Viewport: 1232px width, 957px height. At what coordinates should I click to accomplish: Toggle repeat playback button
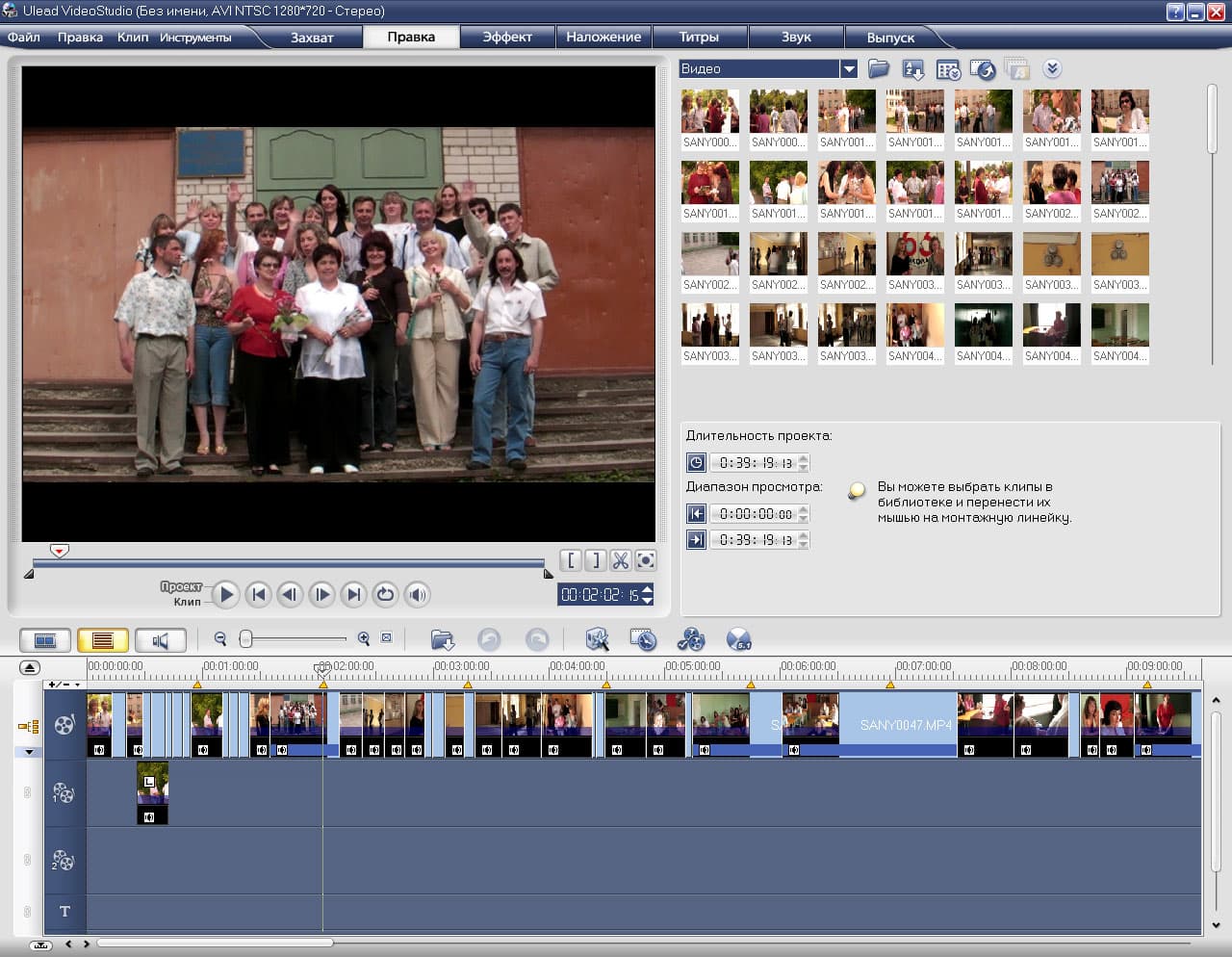click(x=385, y=594)
